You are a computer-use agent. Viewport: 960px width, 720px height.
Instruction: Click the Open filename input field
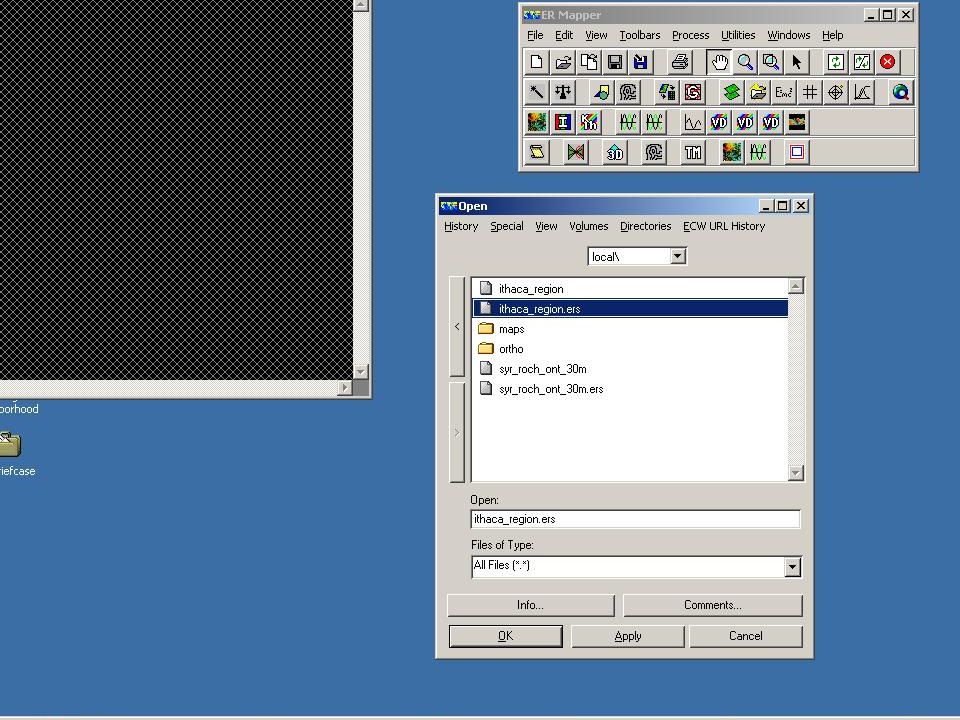point(636,519)
